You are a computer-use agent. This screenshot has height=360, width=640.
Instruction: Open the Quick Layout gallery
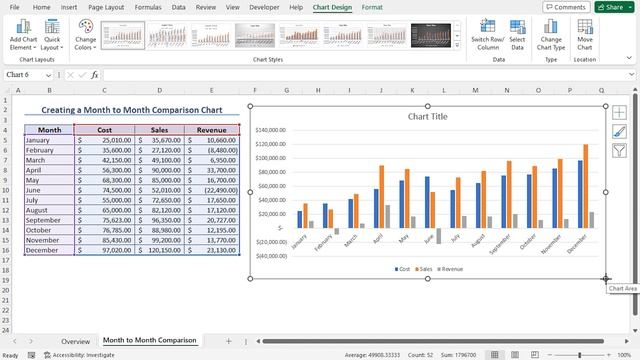[52, 35]
